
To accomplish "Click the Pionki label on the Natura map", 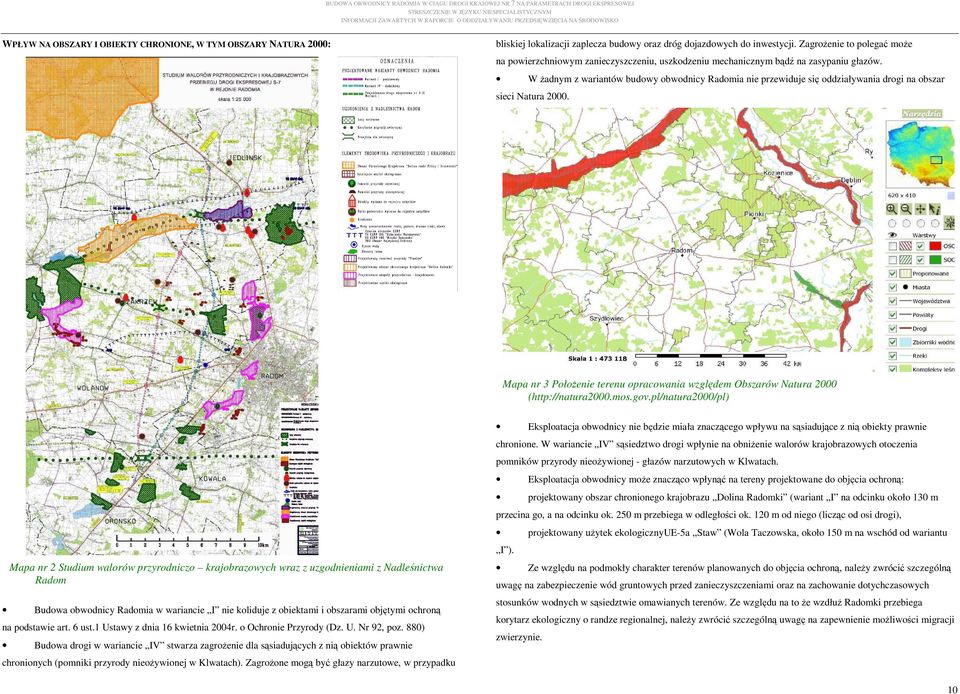I will pyautogui.click(x=754, y=214).
